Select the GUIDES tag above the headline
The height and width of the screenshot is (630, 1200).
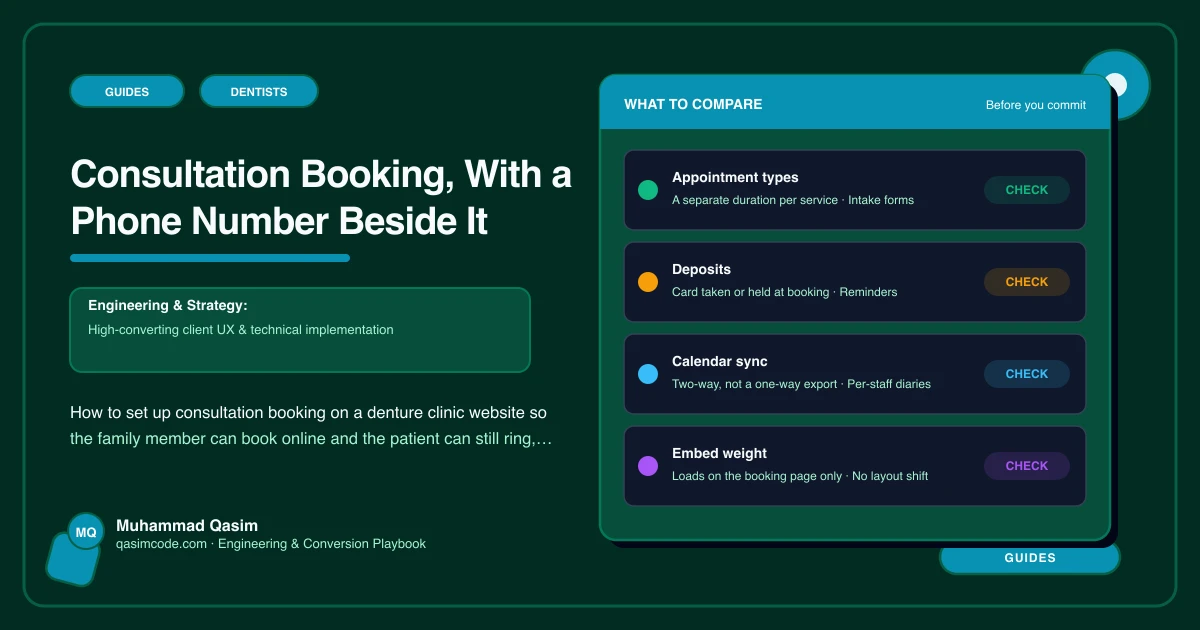(x=127, y=92)
